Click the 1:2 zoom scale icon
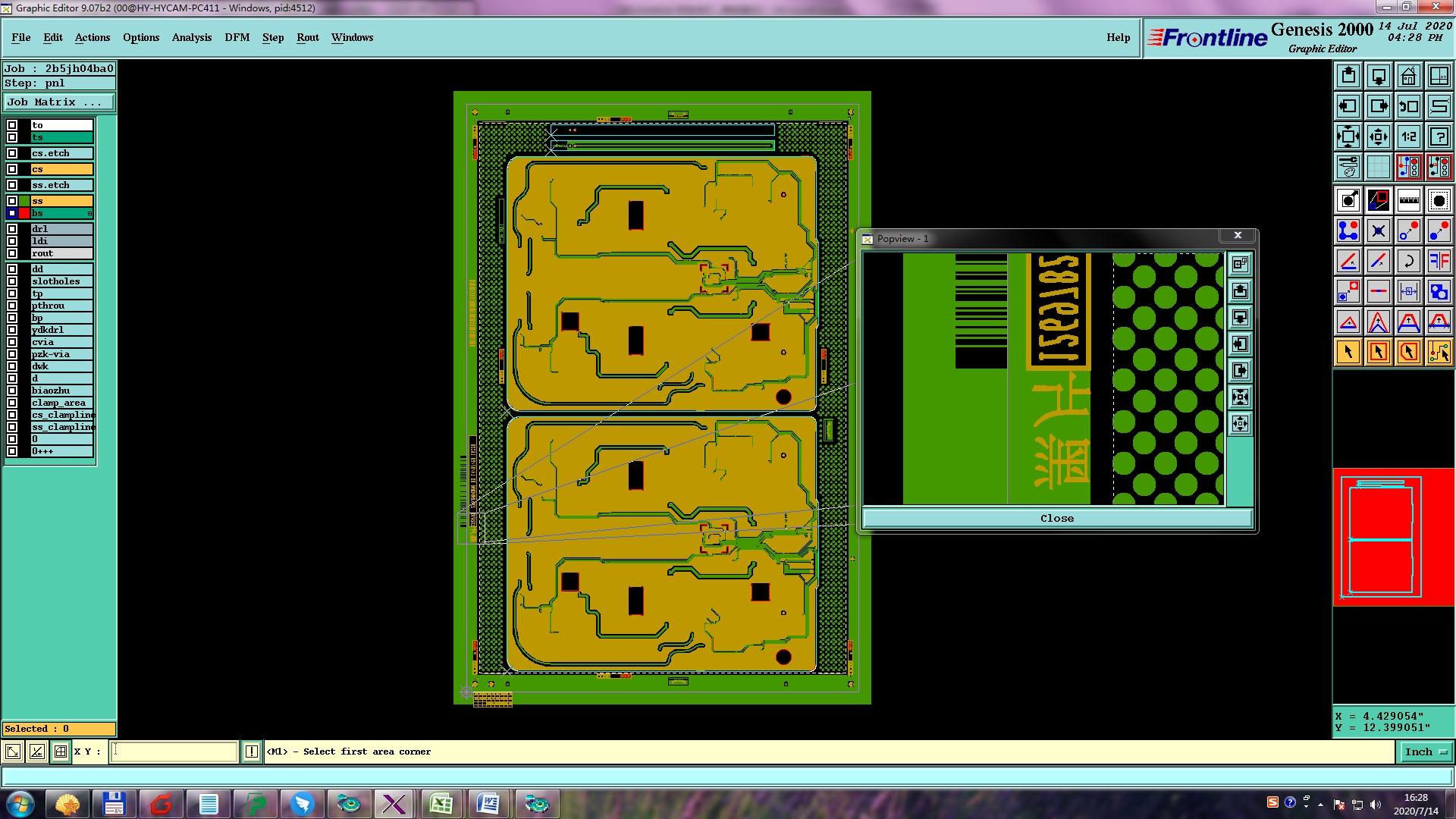 (1408, 136)
